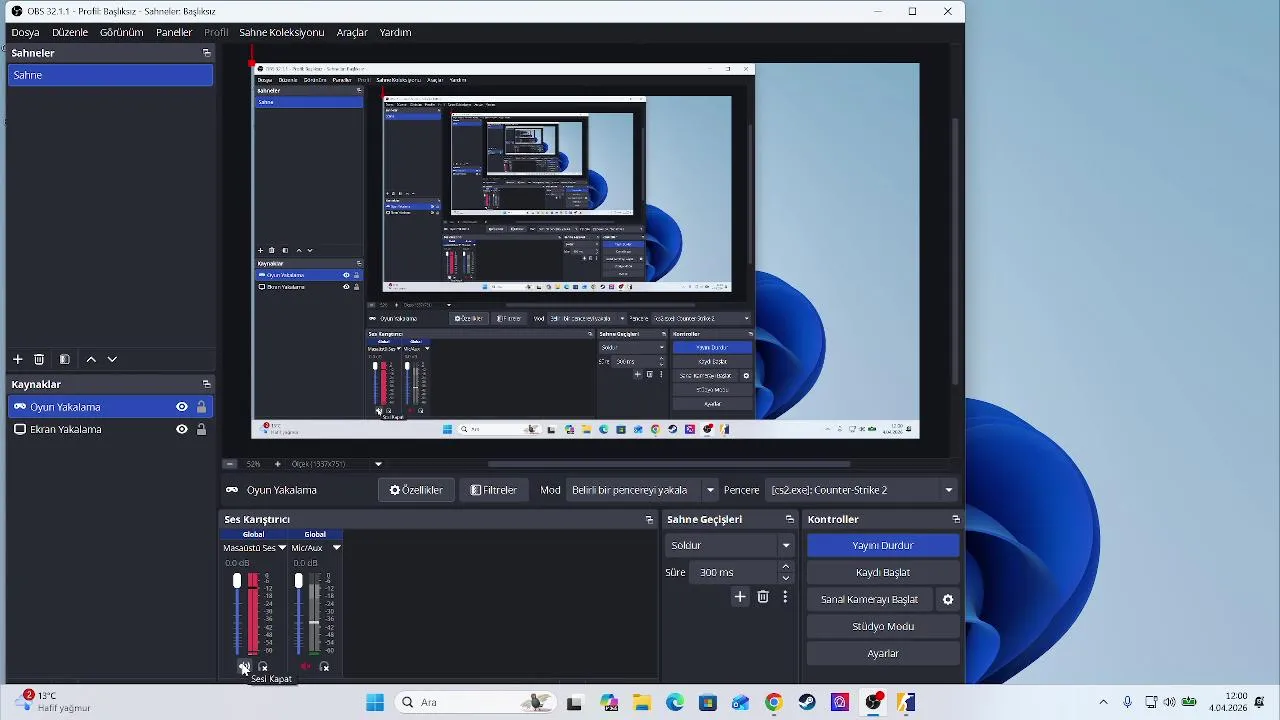The height and width of the screenshot is (720, 1280).
Task: Hide the Ekran Yakalama source
Action: pos(182,429)
